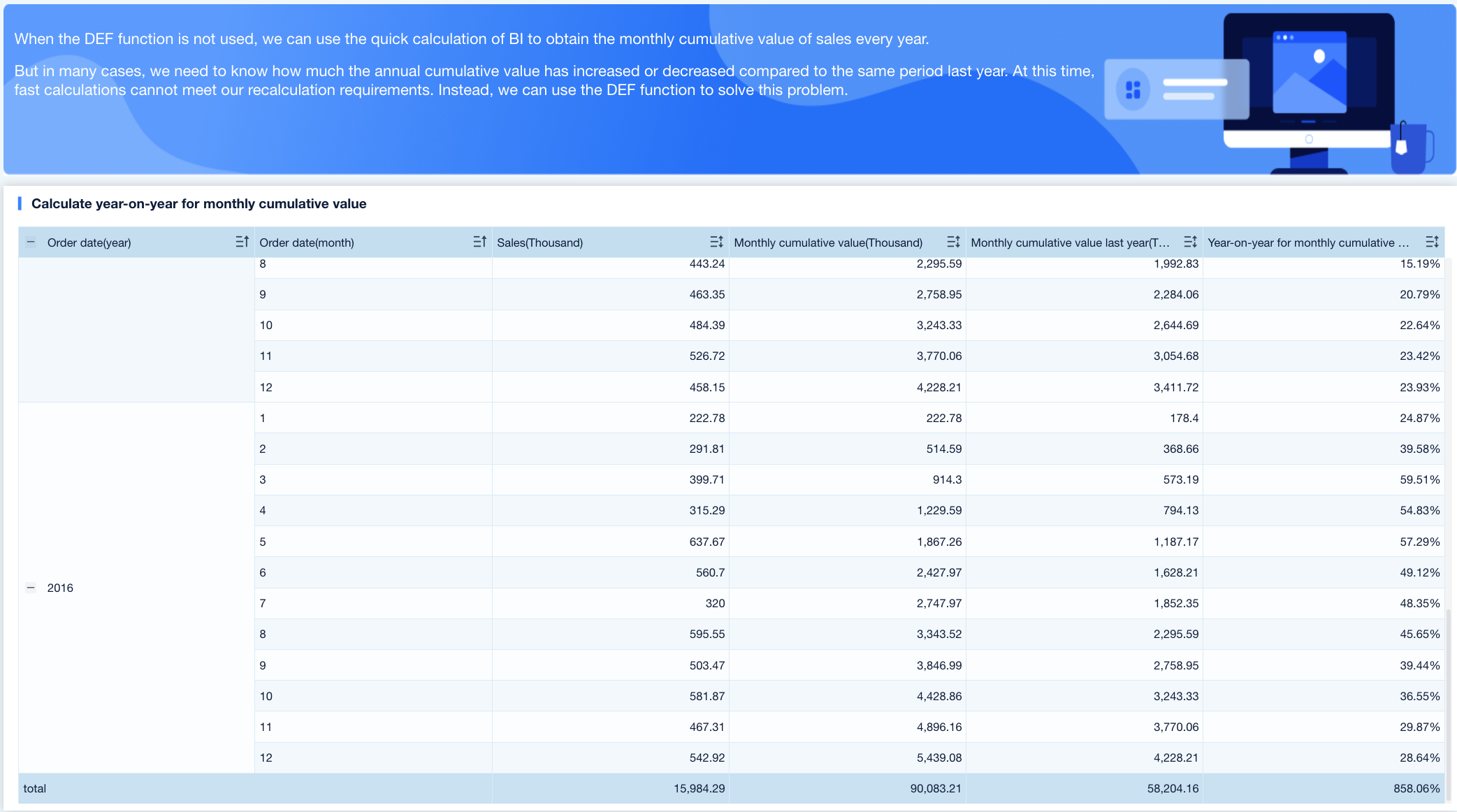Screen dimensions: 1457x812
Task: Sort the Order date(year) column
Action: pyautogui.click(x=242, y=242)
